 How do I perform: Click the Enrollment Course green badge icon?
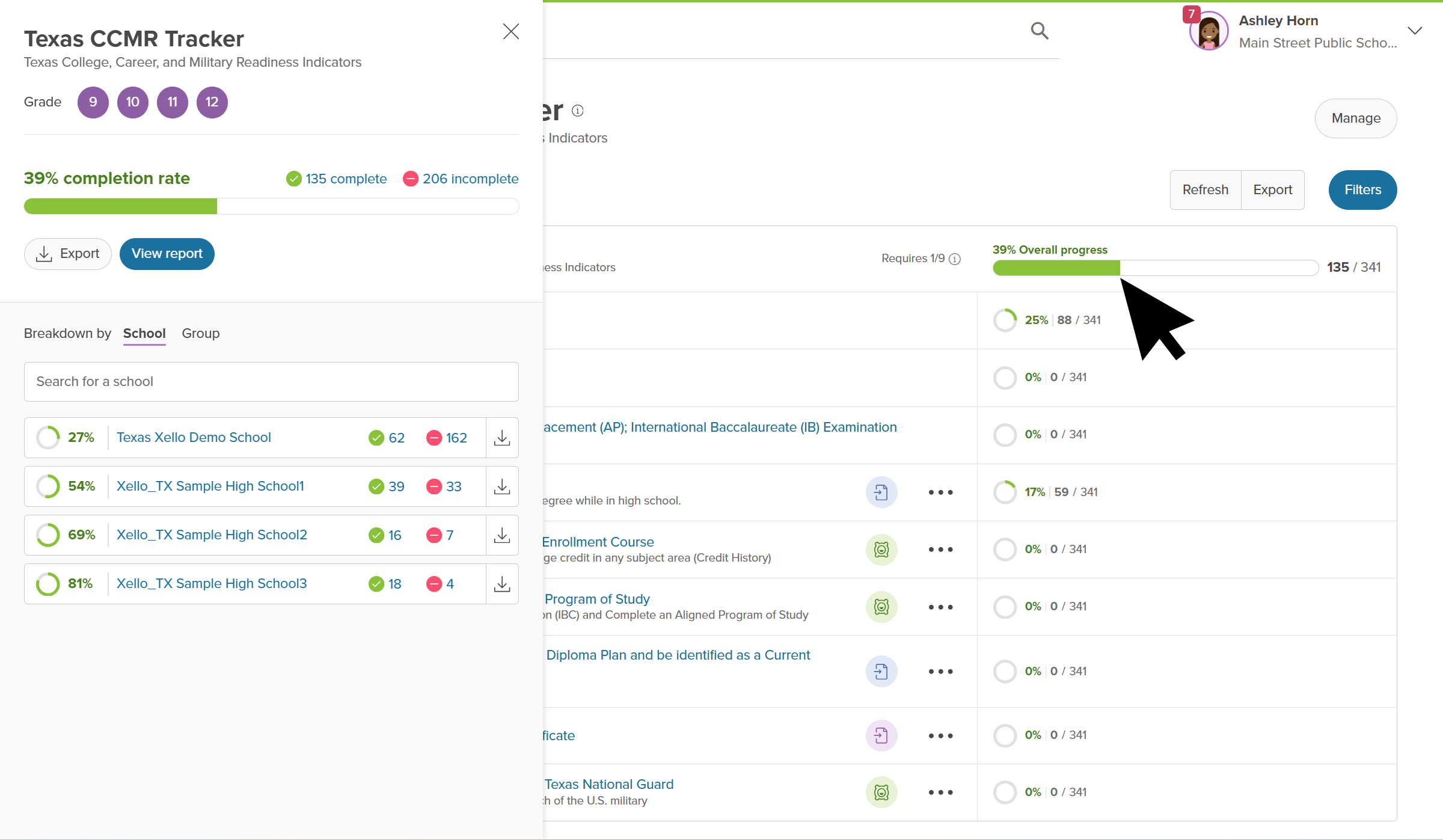tap(881, 550)
